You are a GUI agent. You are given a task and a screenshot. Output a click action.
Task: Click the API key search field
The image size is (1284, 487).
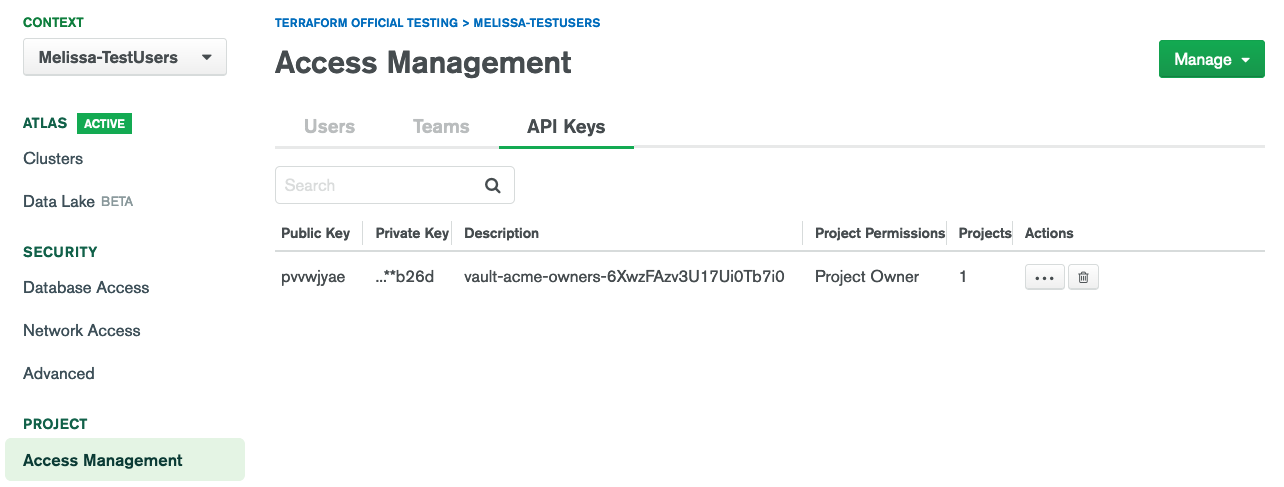pos(380,185)
